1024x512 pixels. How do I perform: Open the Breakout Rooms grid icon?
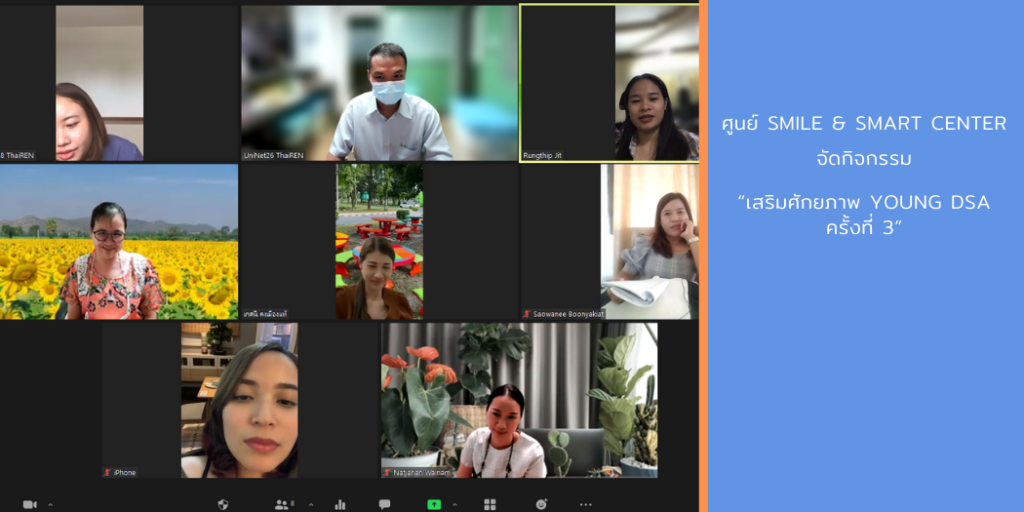click(490, 504)
